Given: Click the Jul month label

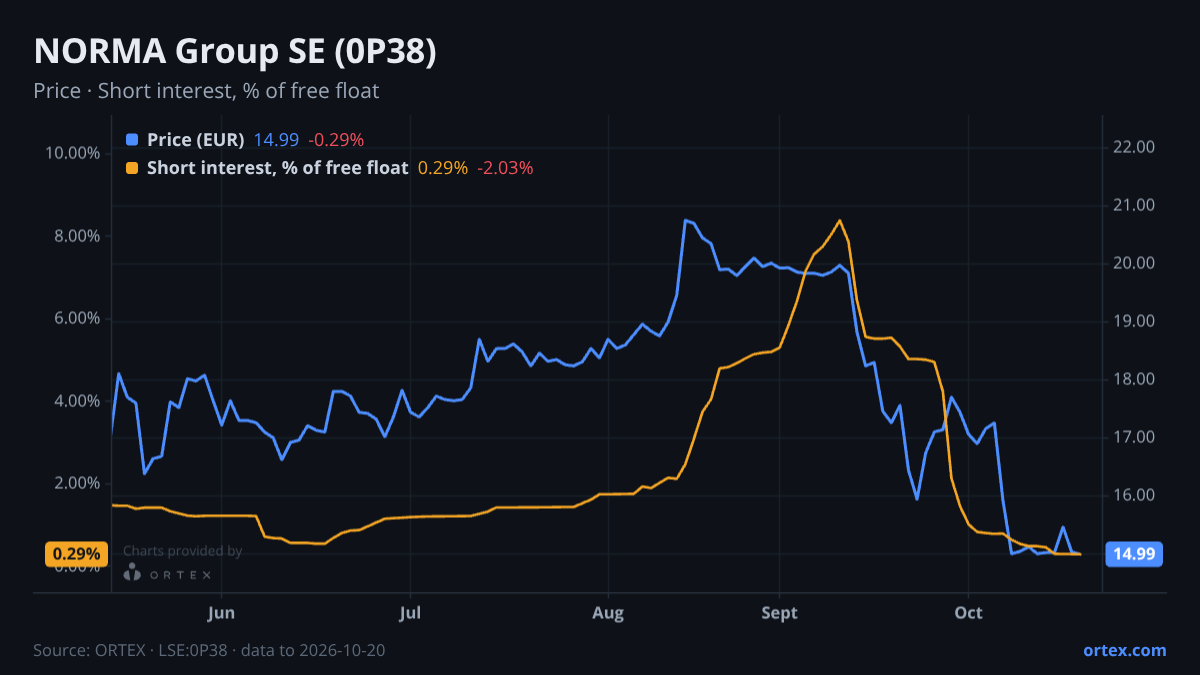Looking at the screenshot, I should coord(410,613).
